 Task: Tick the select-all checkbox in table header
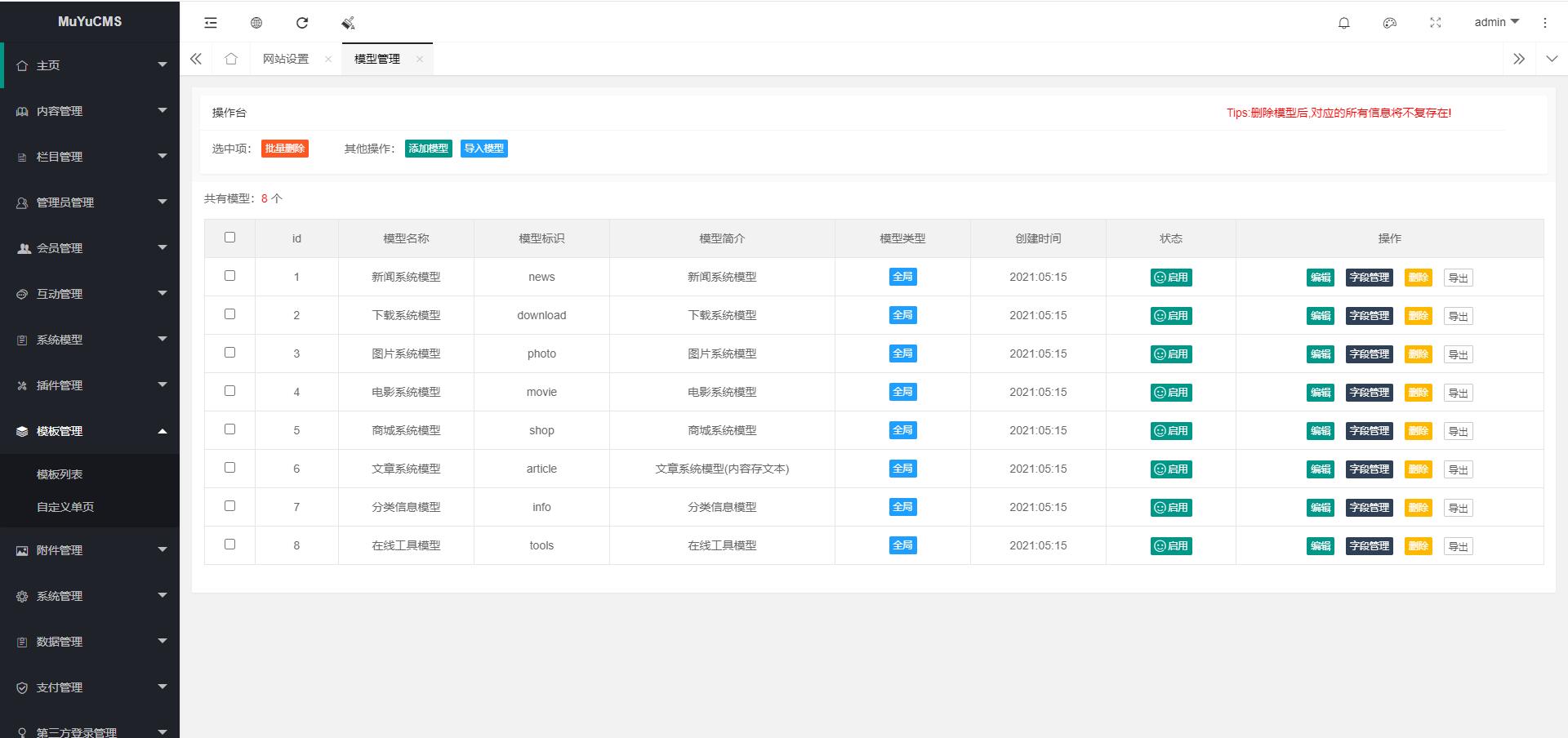pyautogui.click(x=229, y=238)
